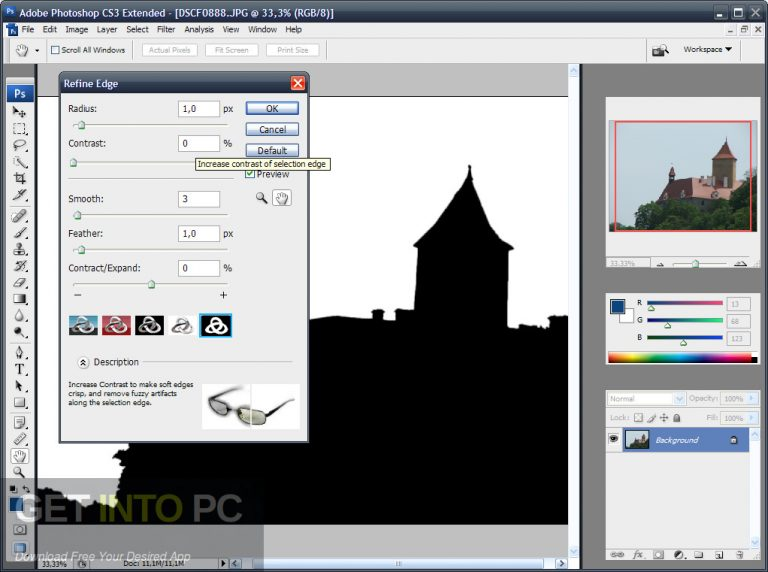Select the Magic Wand tool

[19, 162]
